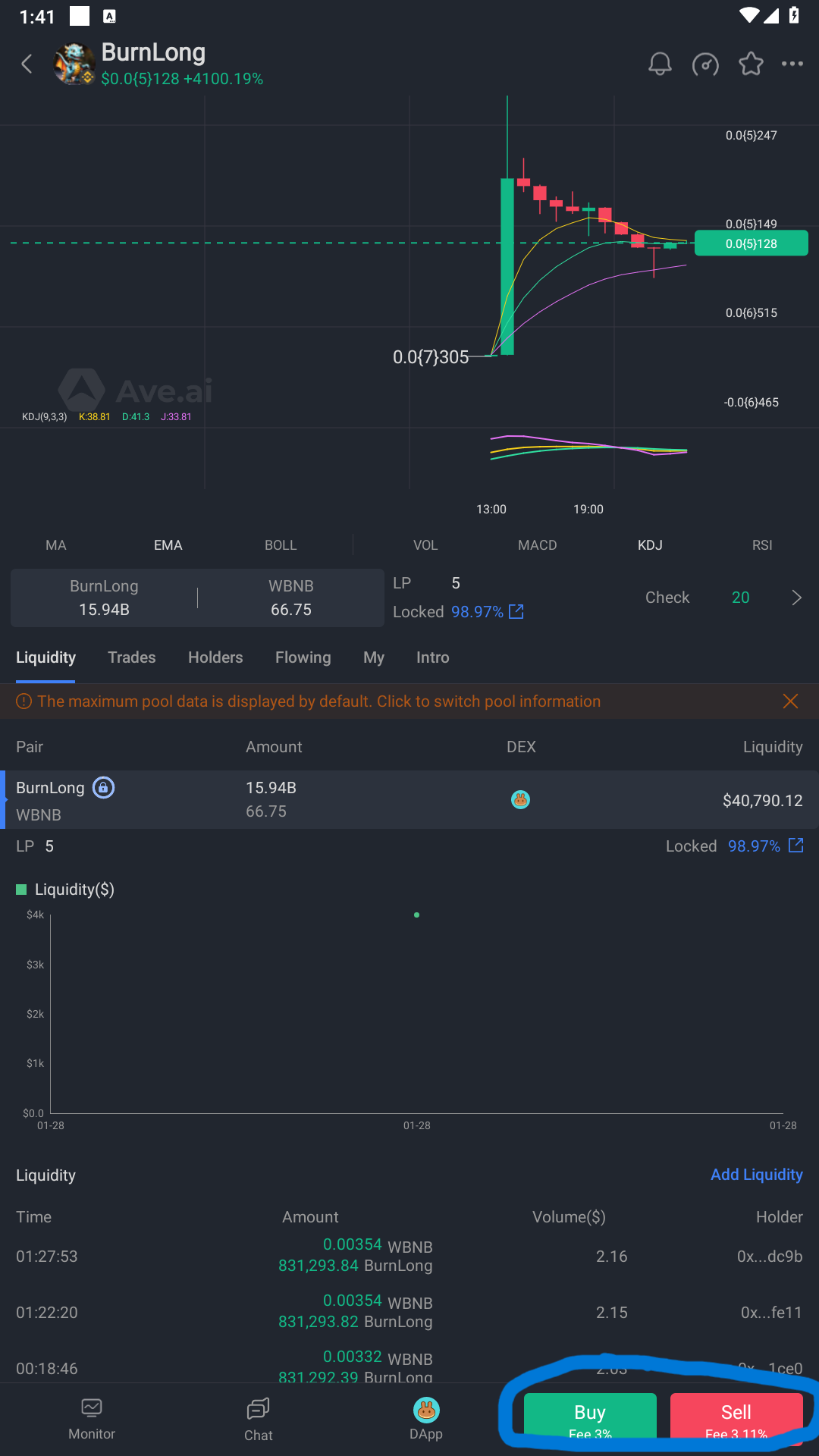The height and width of the screenshot is (1456, 819).
Task: Tap green current price label on chart
Action: tap(751, 243)
